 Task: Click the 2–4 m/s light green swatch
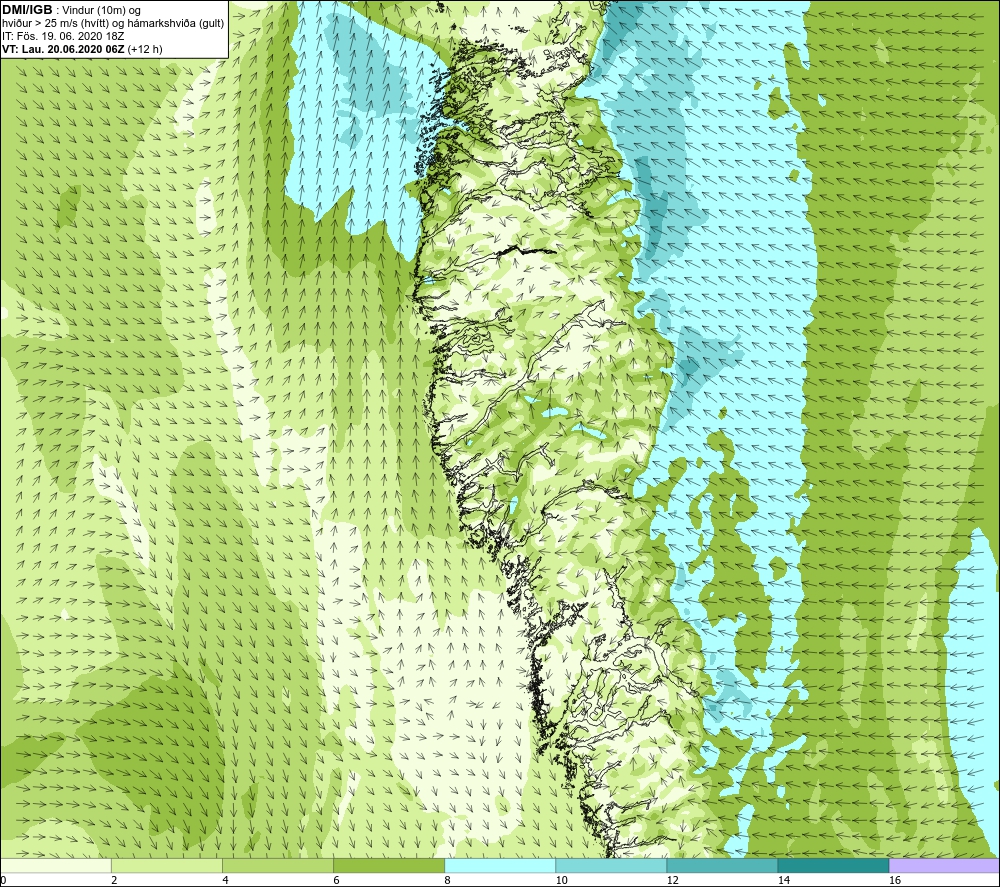pos(167,865)
